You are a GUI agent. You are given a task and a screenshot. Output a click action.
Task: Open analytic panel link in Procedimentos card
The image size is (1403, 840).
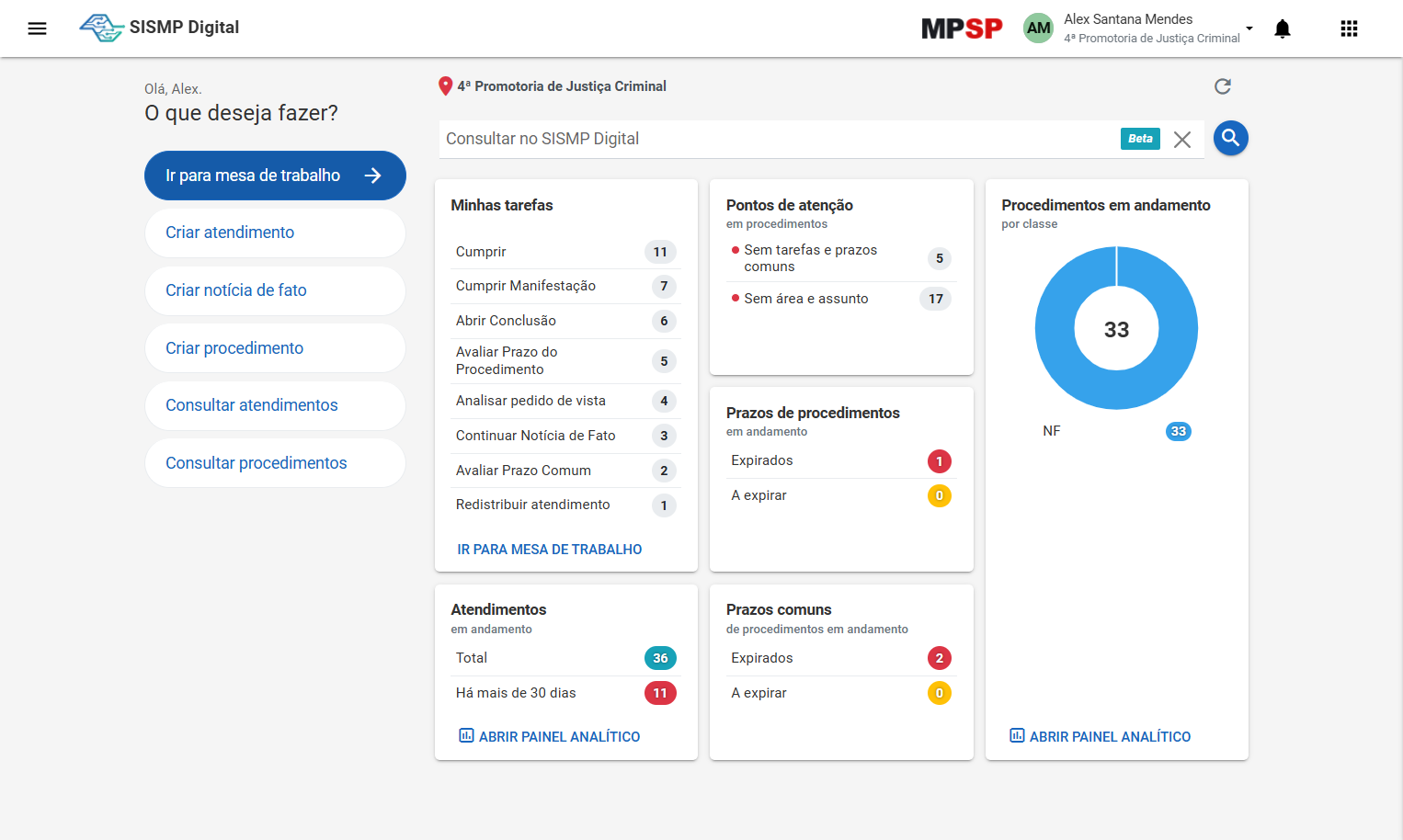(x=1101, y=736)
